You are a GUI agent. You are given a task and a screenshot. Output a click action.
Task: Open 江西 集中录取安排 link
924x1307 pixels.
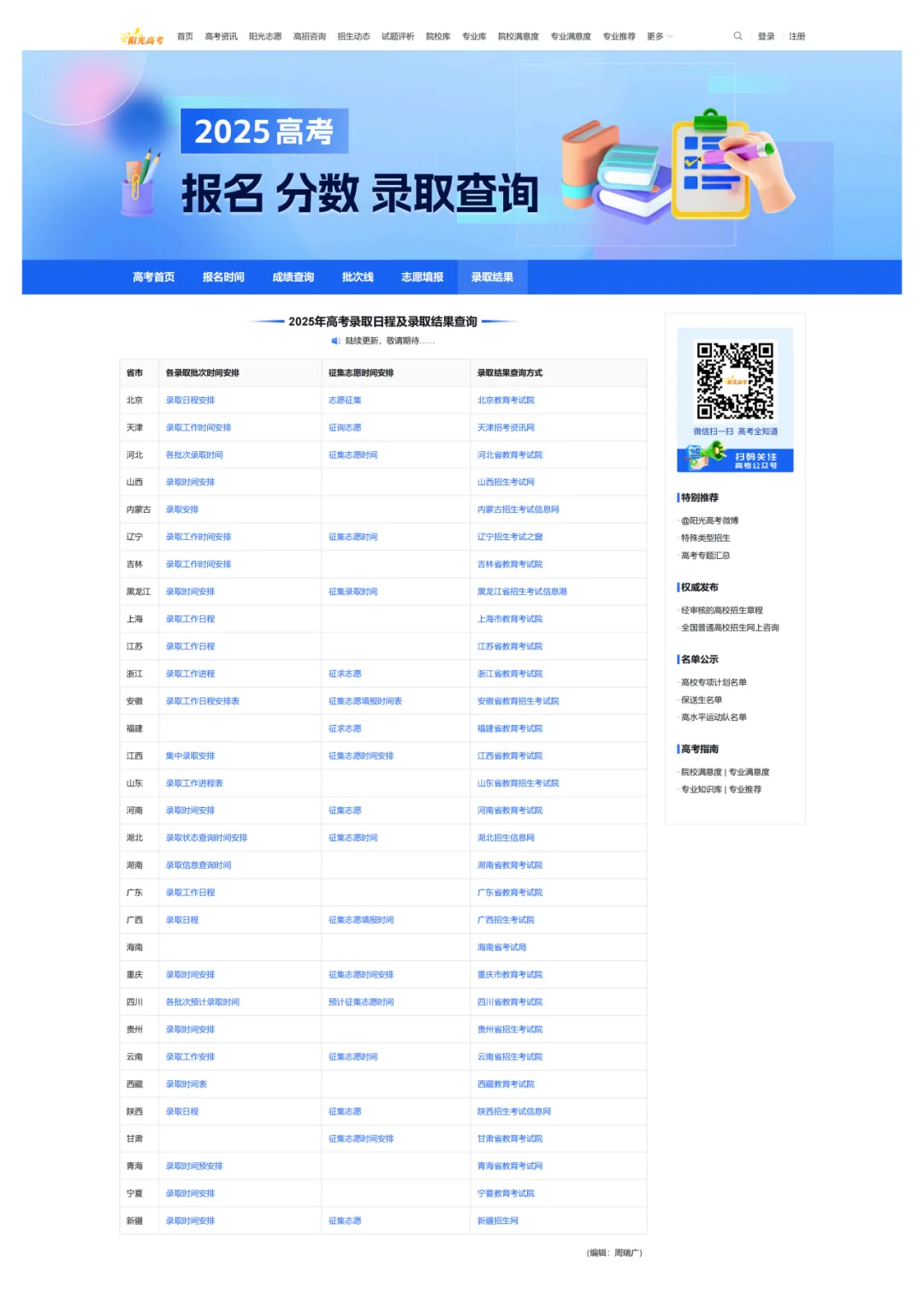coord(190,757)
